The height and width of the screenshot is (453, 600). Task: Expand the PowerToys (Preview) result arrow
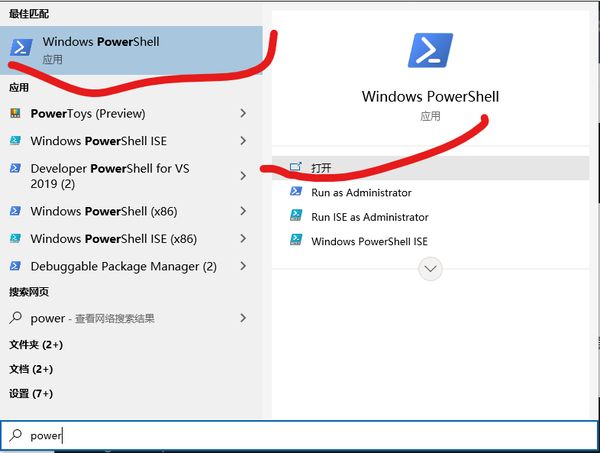tap(243, 113)
